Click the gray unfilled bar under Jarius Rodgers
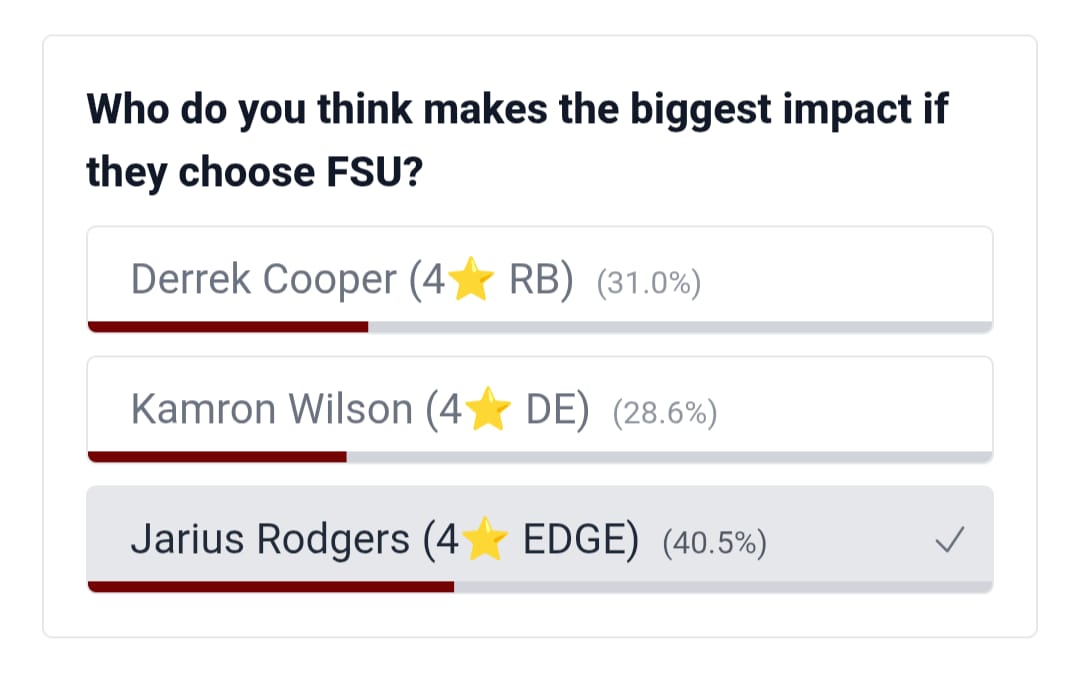Viewport: 1080px width, 694px height. click(x=723, y=587)
